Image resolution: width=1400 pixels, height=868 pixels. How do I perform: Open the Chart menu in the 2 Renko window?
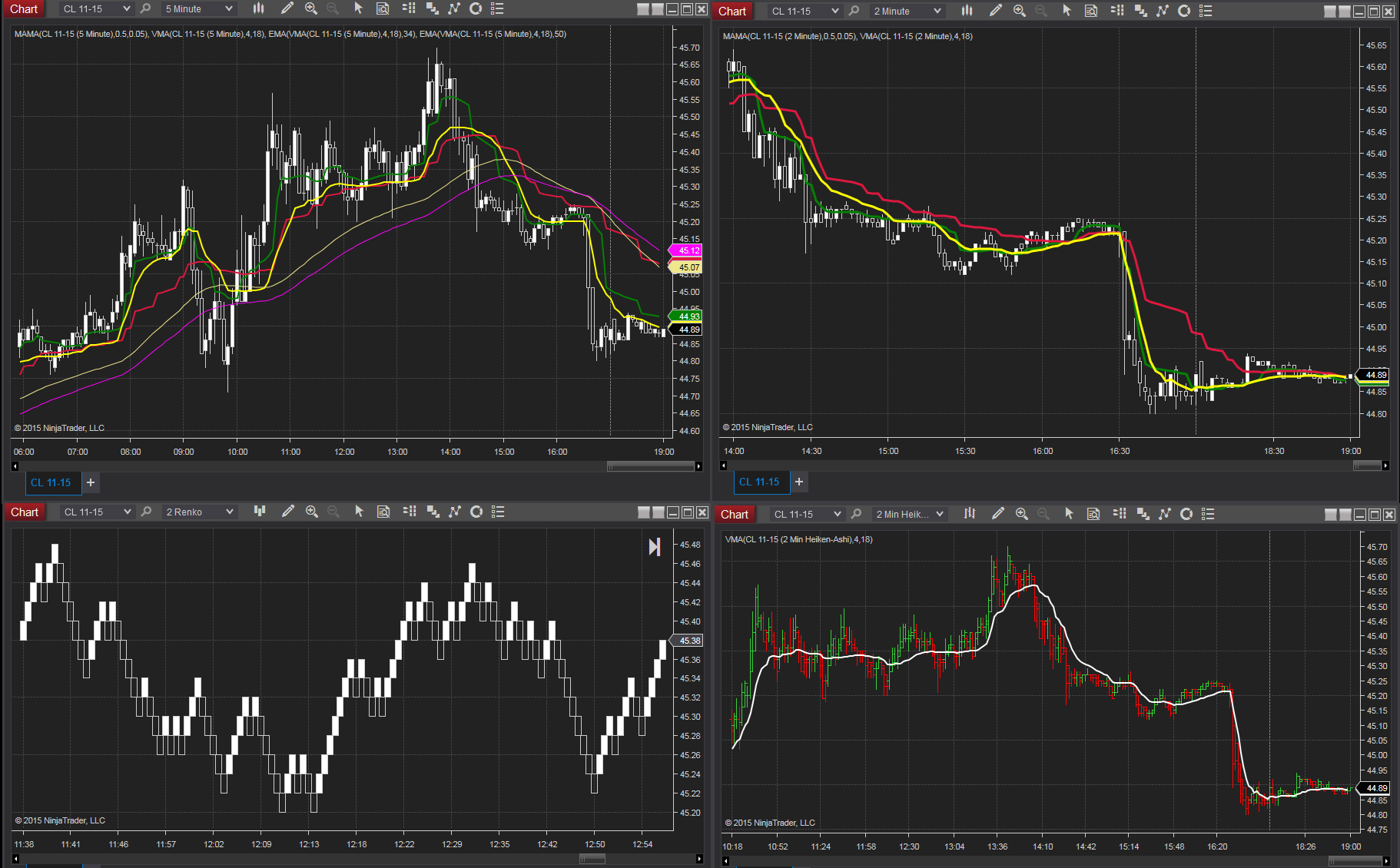25,512
